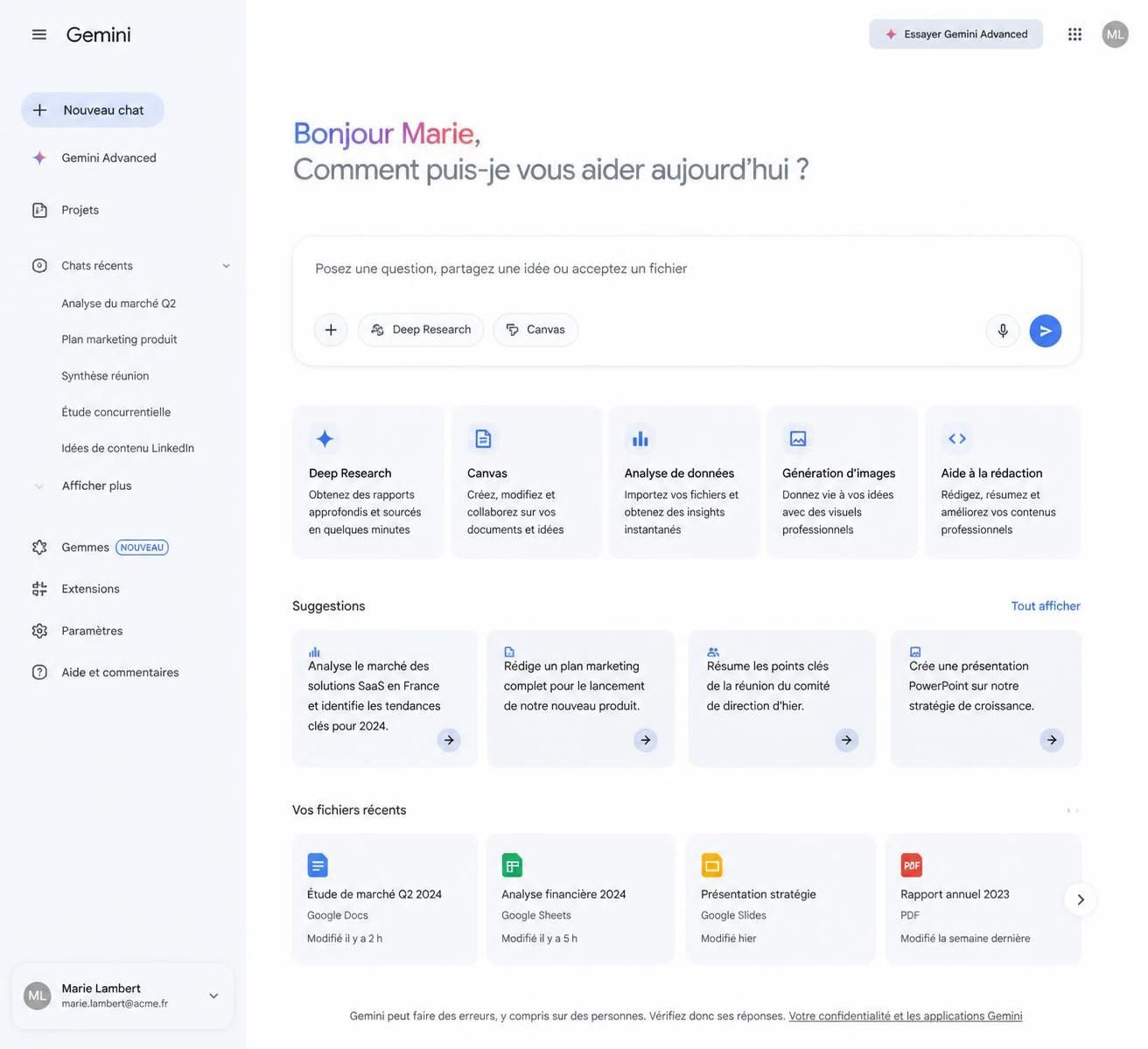Open Marie Lambert account dropdown
The width and height of the screenshot is (1148, 1049).
[213, 996]
